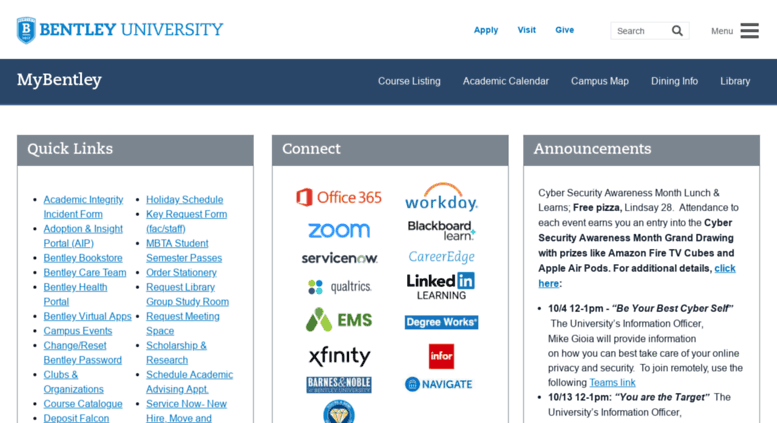The width and height of the screenshot is (777, 423).
Task: Open Course Listing in MyBentley bar
Action: [x=409, y=81]
